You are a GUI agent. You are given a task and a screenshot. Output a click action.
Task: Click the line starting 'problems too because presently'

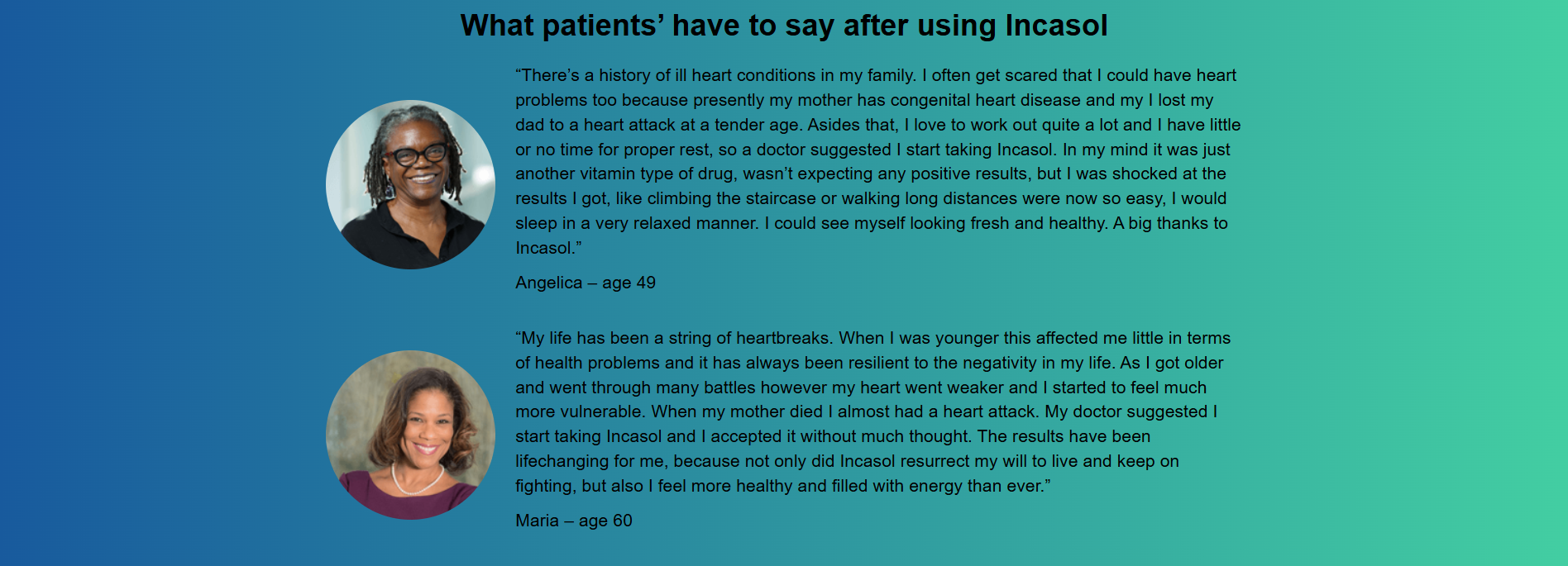click(864, 100)
